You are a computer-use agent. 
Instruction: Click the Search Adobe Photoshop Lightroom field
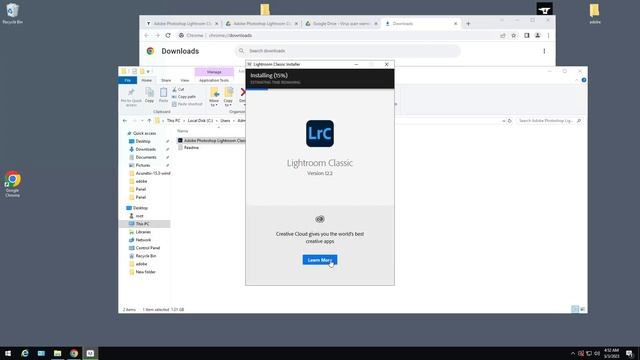pyautogui.click(x=549, y=121)
